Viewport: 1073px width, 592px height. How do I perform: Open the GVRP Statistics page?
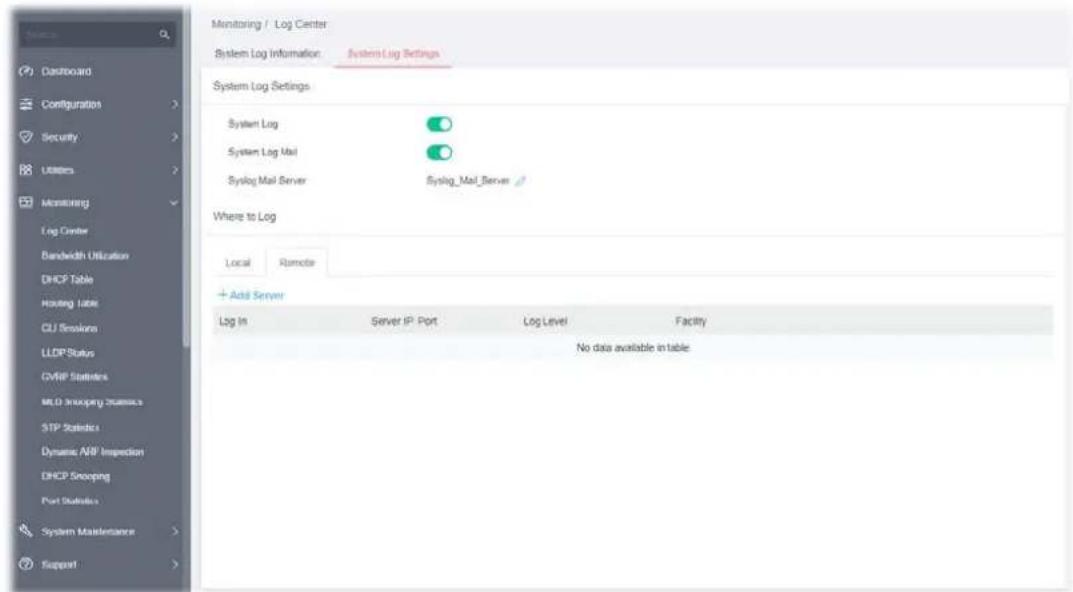[75, 376]
